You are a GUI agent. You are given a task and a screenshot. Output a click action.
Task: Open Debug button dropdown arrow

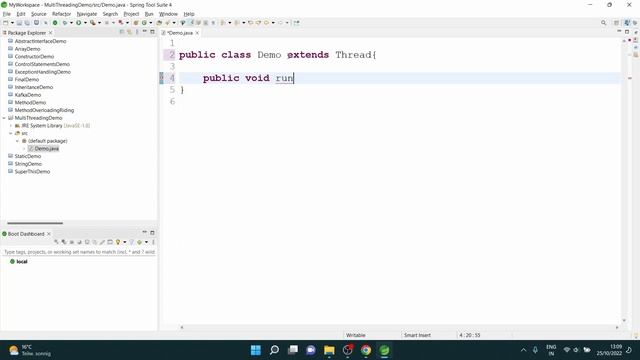click(x=71, y=23)
